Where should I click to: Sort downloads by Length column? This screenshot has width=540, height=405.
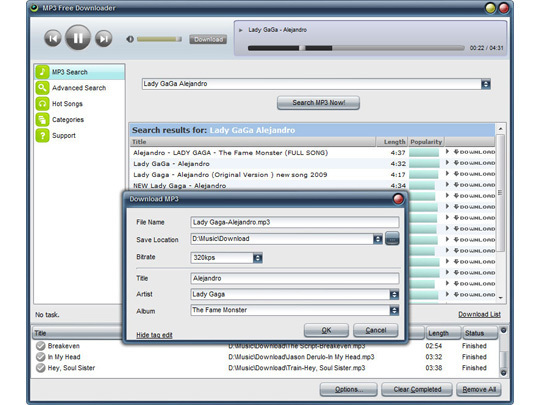(x=443, y=333)
